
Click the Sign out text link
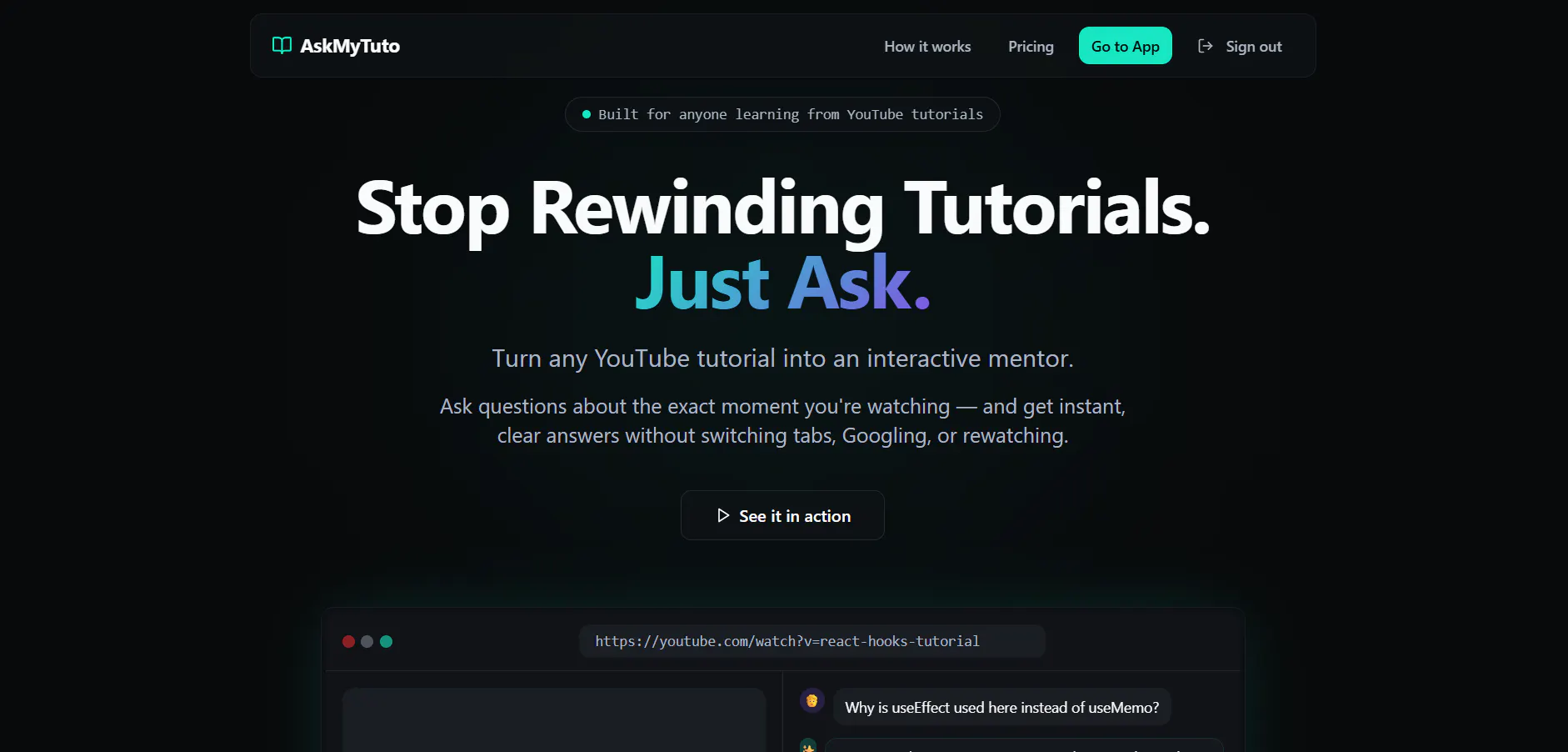(x=1254, y=47)
